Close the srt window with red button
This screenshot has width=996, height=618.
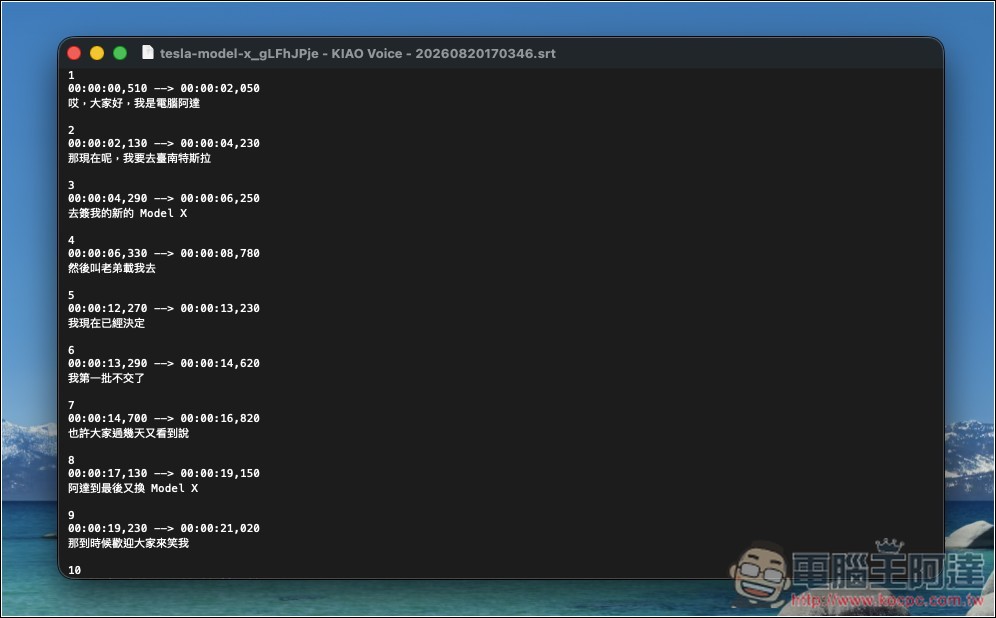coord(74,53)
